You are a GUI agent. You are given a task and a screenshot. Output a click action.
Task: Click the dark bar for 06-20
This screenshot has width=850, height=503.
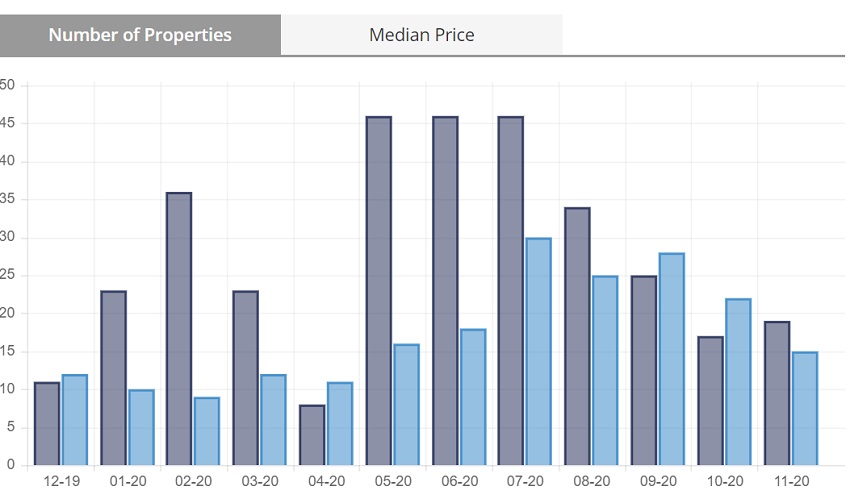pos(445,291)
